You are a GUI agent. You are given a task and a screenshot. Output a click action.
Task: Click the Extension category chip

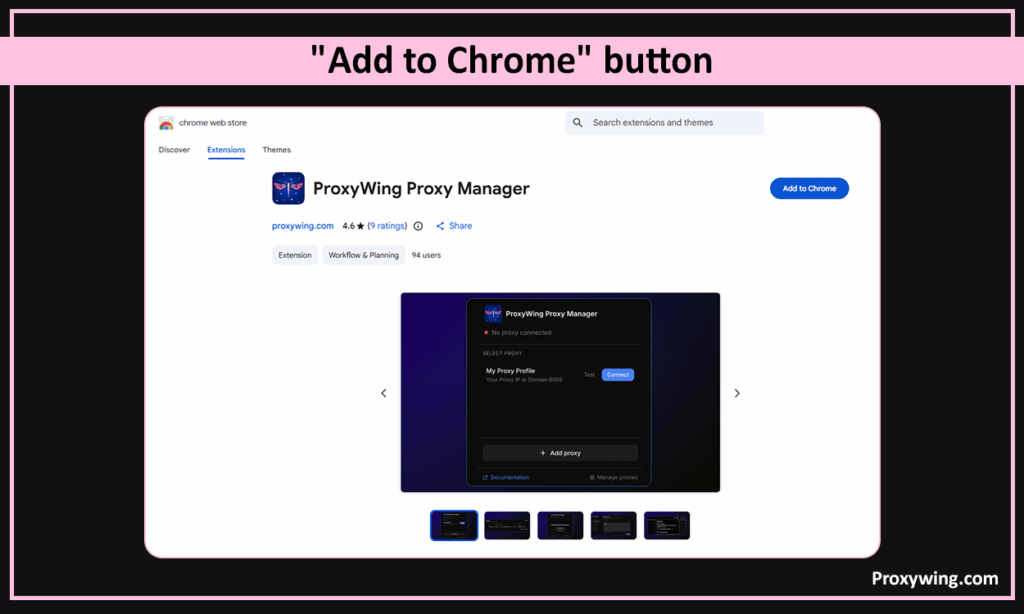[295, 255]
